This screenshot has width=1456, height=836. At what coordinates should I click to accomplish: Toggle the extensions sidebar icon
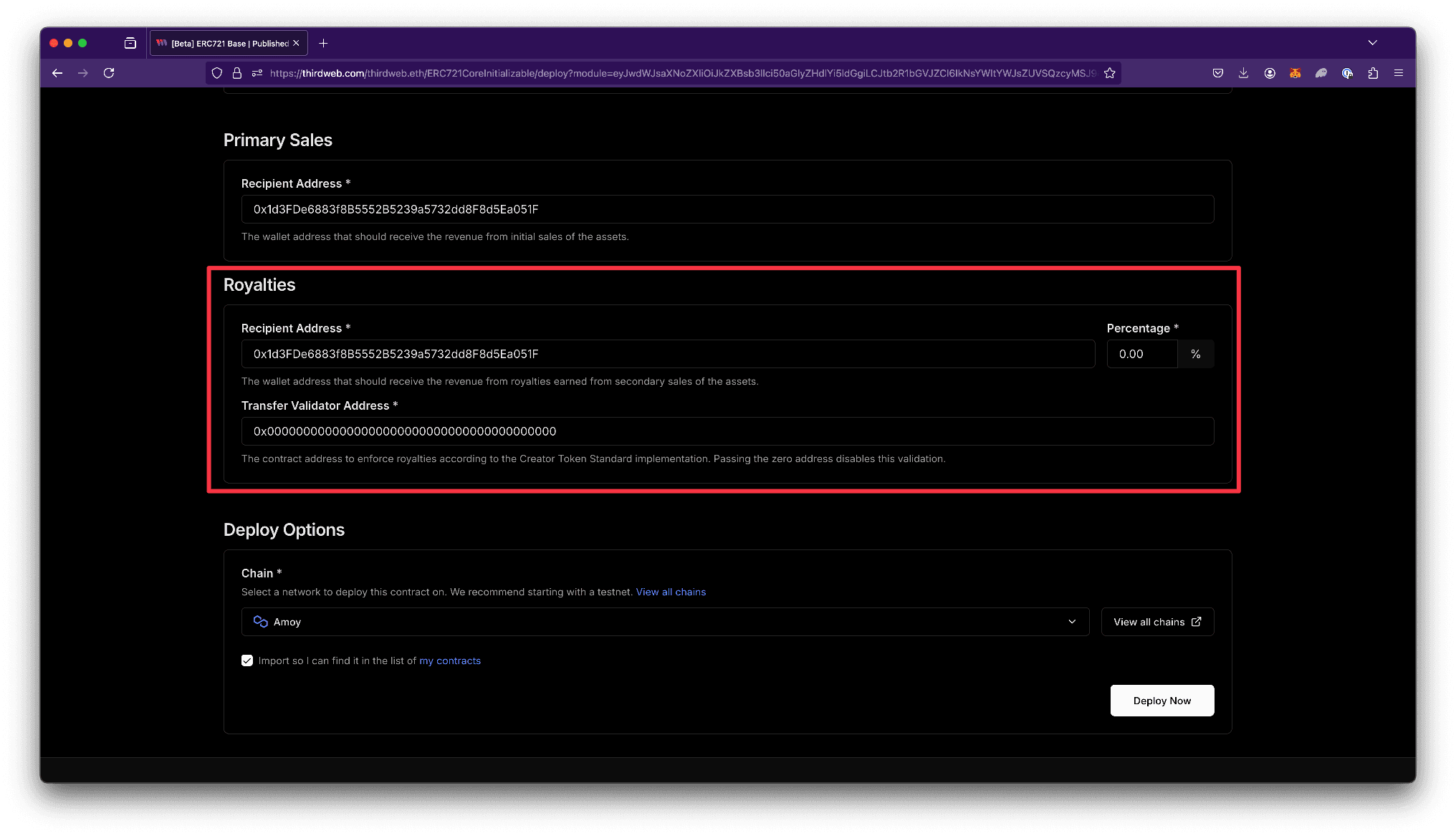[1374, 72]
